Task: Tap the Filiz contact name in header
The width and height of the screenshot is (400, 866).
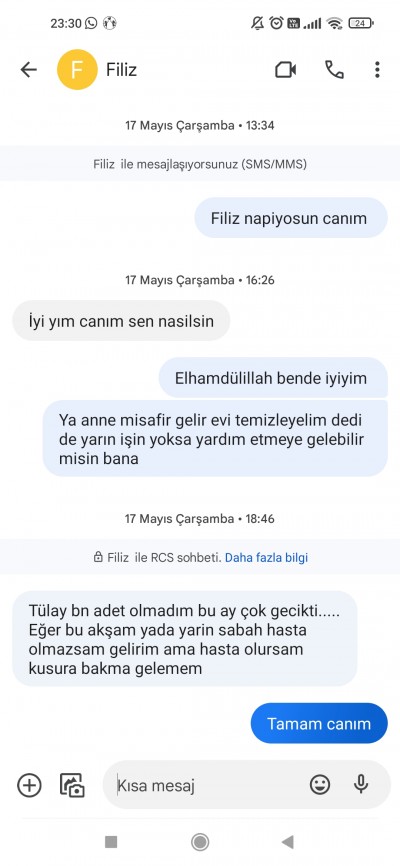Action: (x=122, y=70)
